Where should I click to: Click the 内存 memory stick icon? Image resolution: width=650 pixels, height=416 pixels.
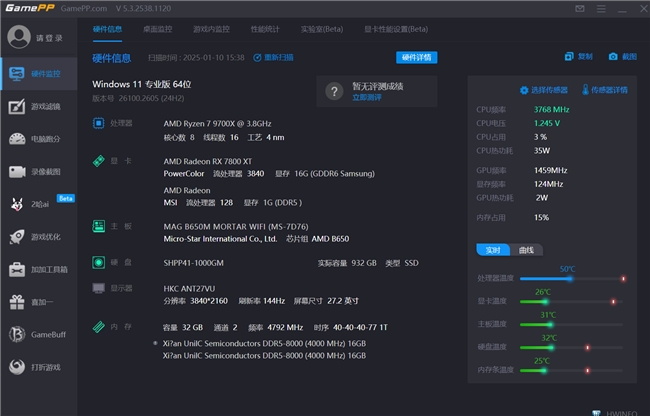[99, 327]
